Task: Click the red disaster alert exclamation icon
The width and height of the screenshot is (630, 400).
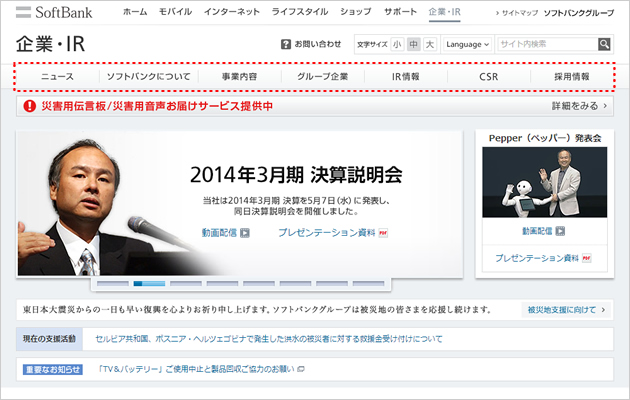Action: (x=29, y=106)
